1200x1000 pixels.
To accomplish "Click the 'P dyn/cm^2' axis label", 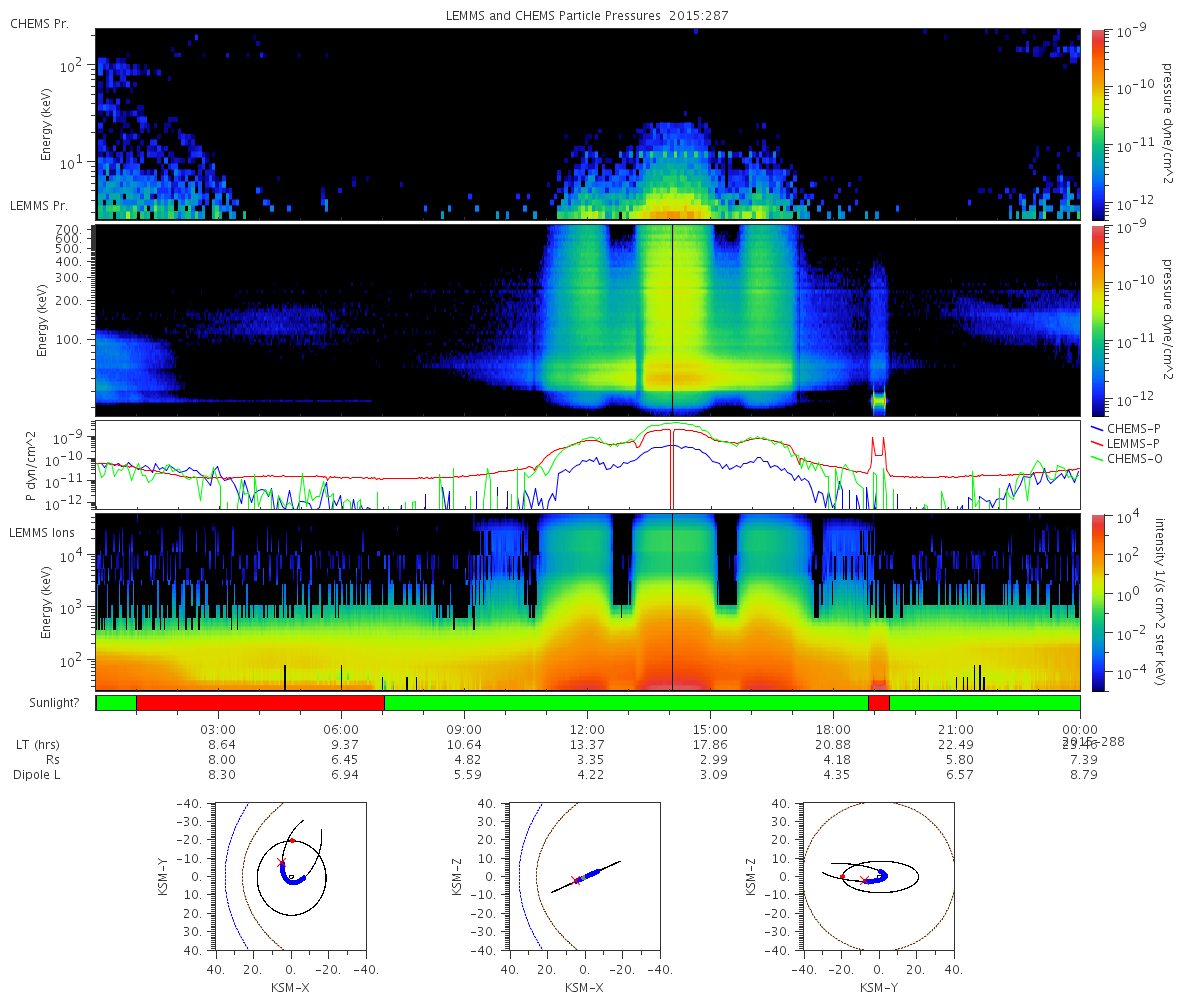I will (32, 466).
